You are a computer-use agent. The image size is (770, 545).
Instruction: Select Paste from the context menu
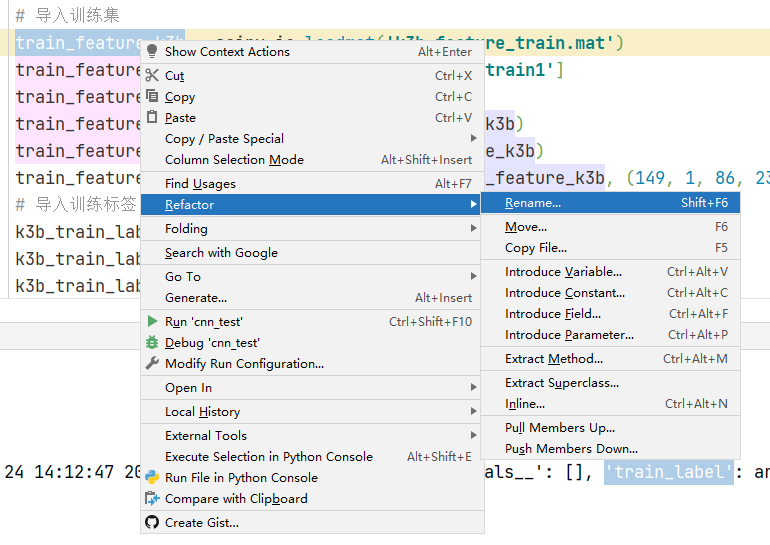click(x=312, y=118)
